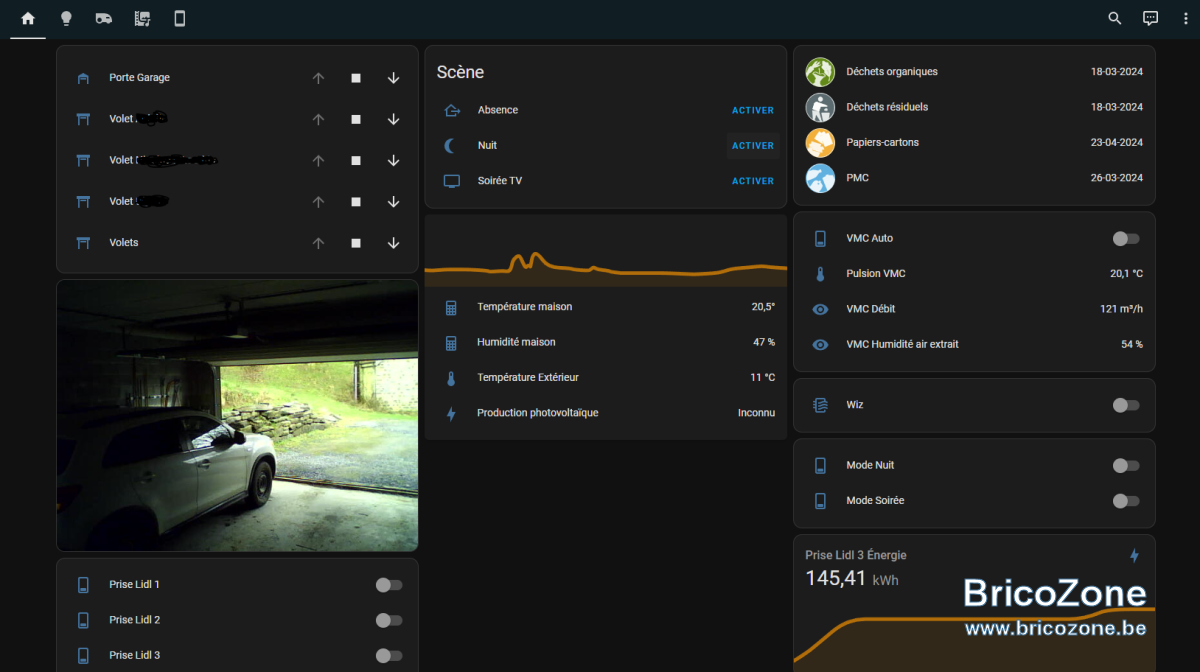The image size is (1200, 672).
Task: Open the mobile phone tab
Action: tap(180, 18)
